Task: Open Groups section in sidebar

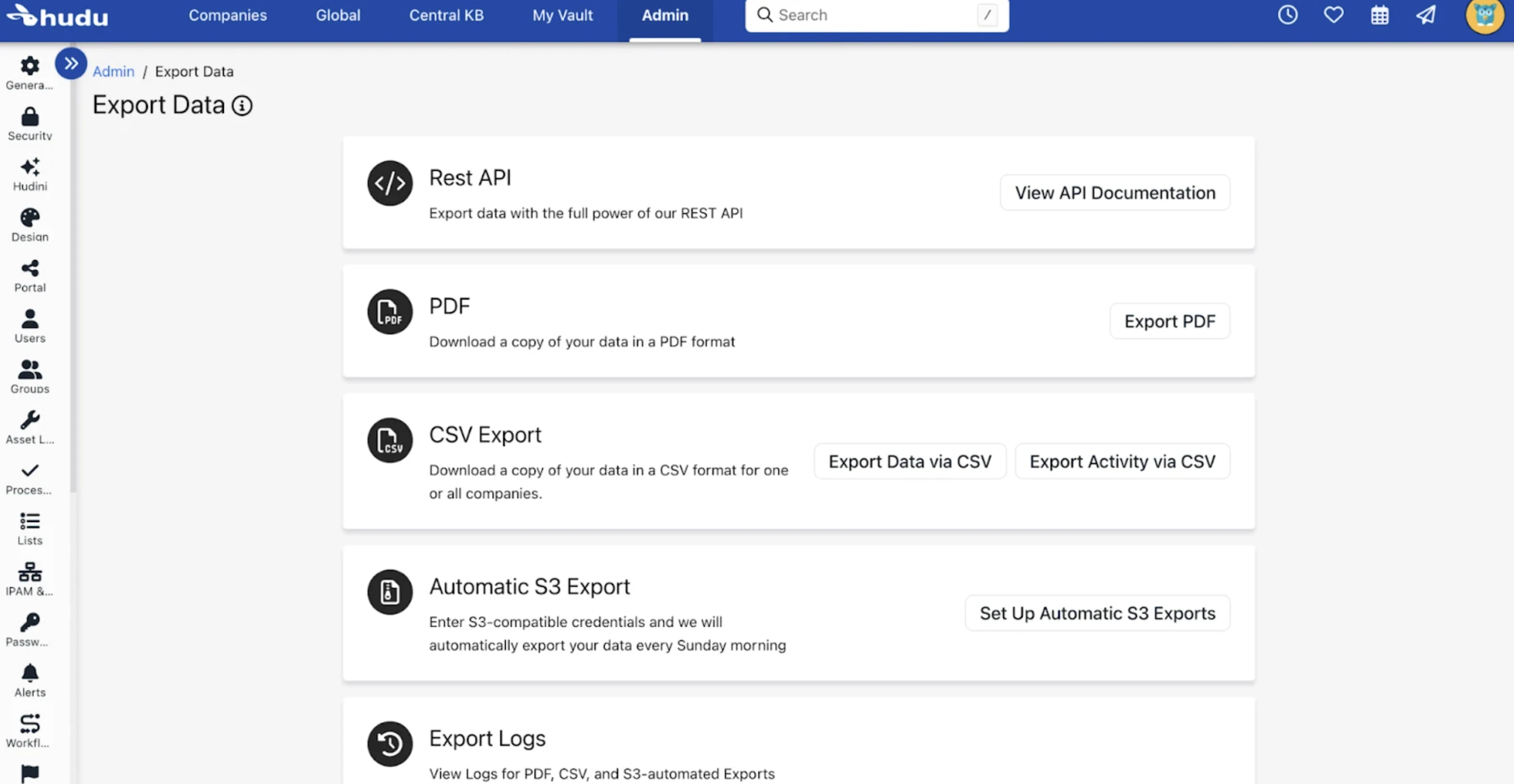Action: click(x=30, y=377)
